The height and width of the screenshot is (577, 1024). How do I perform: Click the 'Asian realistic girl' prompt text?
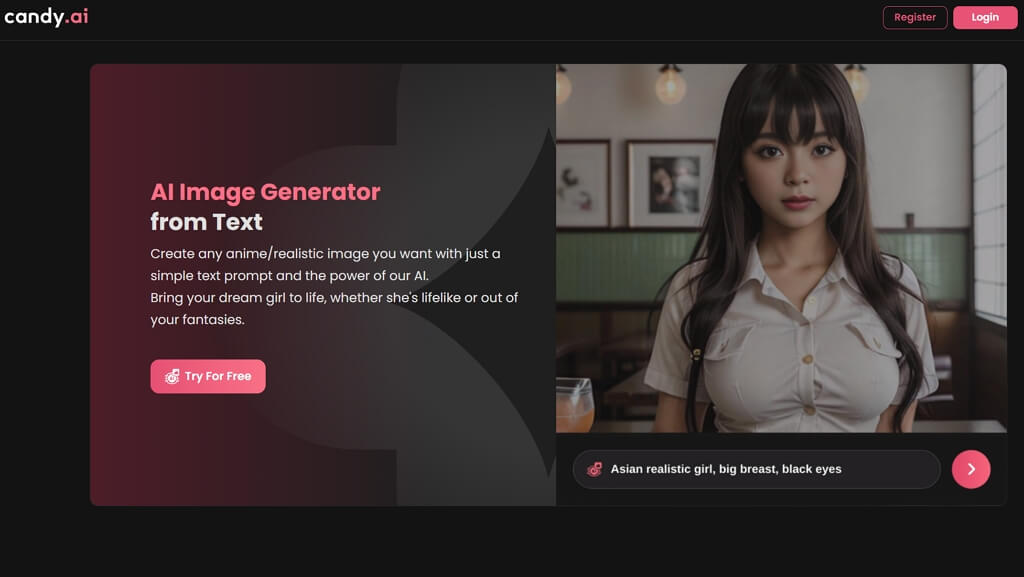coord(662,469)
